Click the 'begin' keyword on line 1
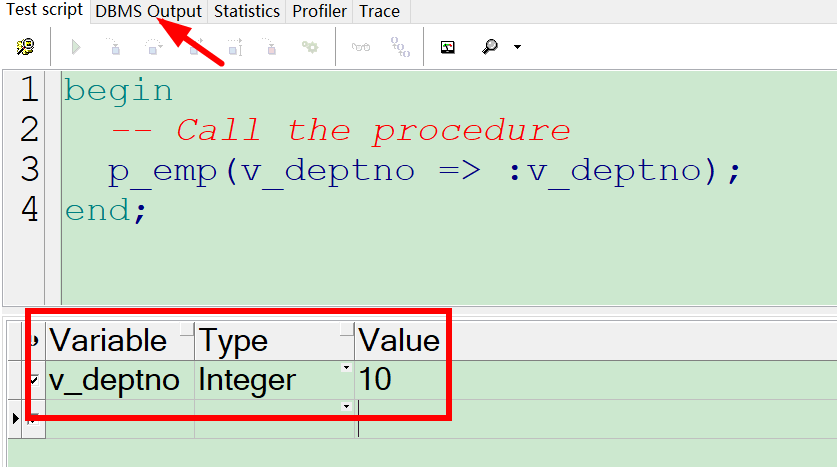This screenshot has height=467, width=837. click(x=119, y=91)
